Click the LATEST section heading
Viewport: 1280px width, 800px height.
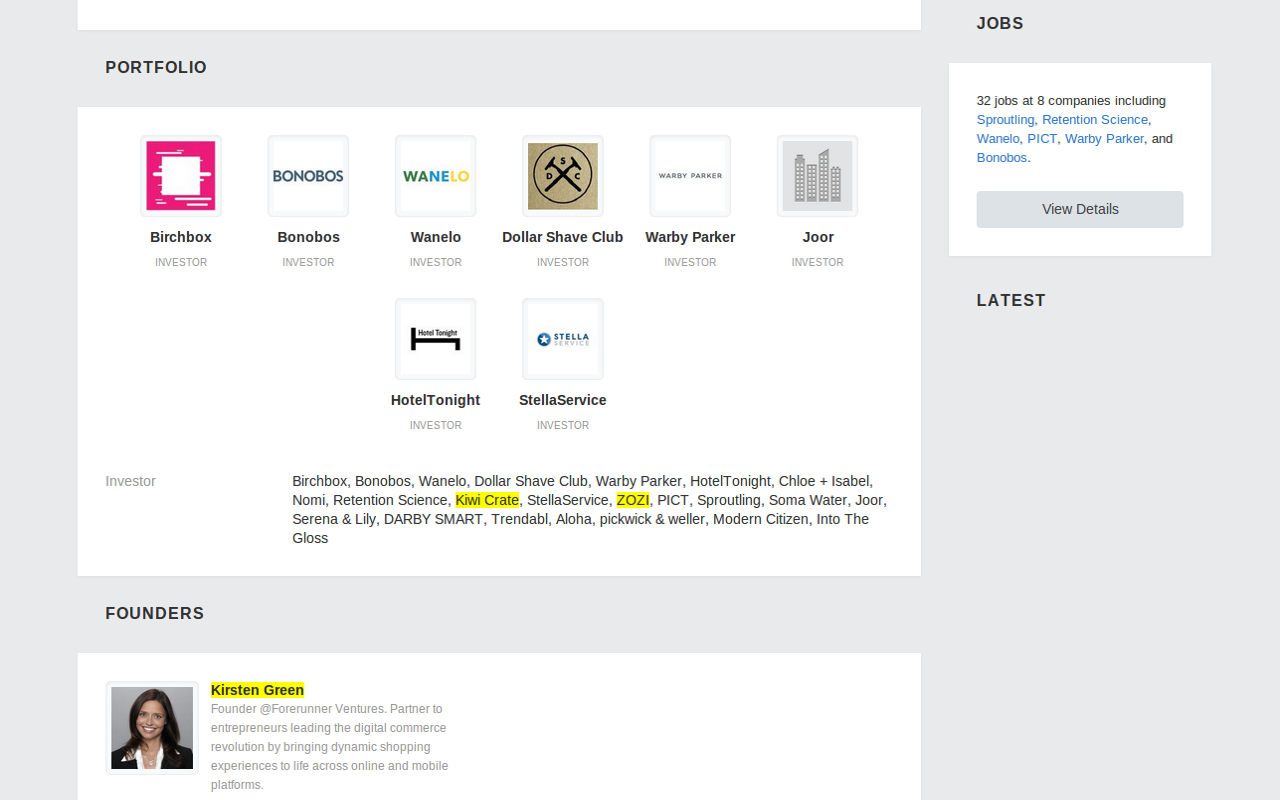pyautogui.click(x=1011, y=301)
